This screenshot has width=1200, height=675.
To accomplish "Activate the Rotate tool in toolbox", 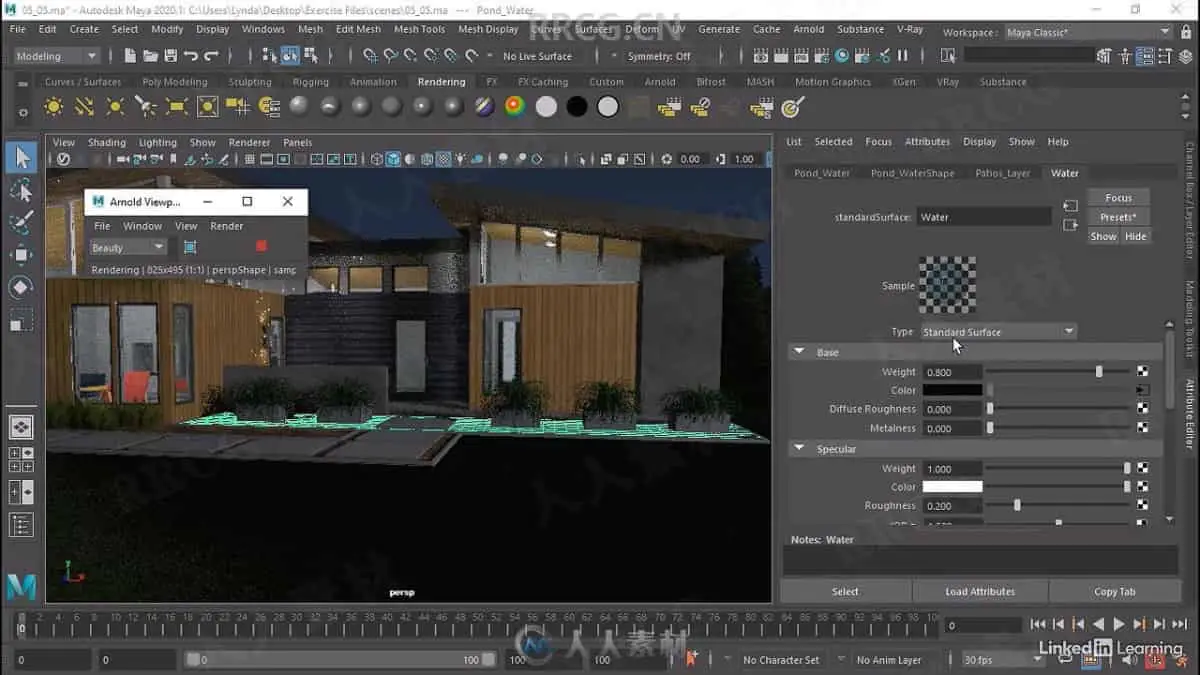I will [21, 288].
